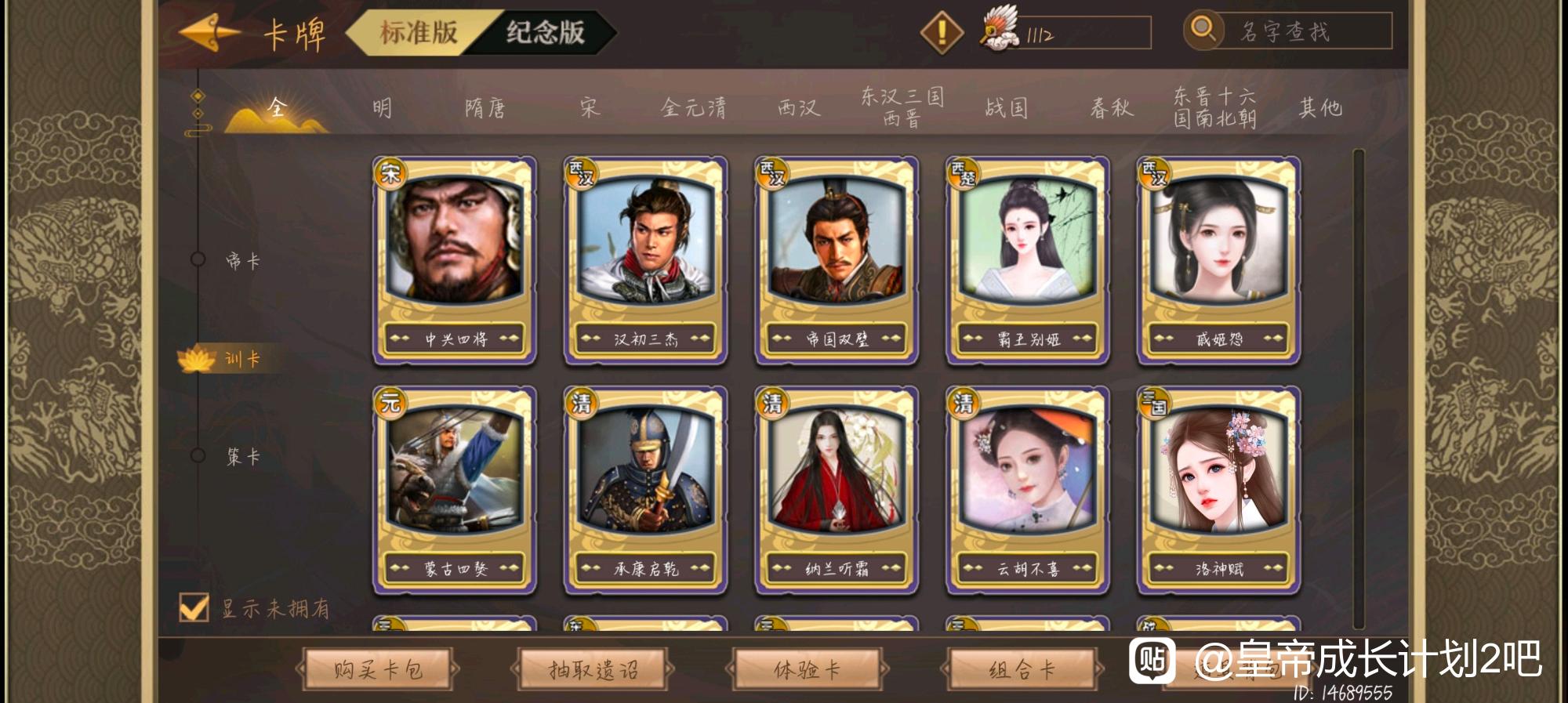The width and height of the screenshot is (1568, 703).
Task: Select the 策卡 radio option
Action: point(198,455)
